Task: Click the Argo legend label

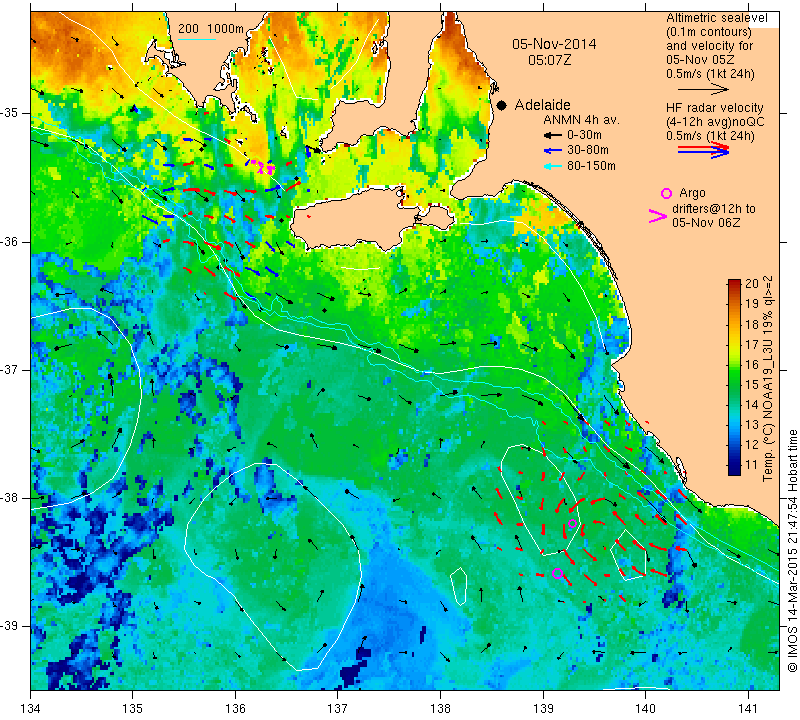Action: [692, 193]
